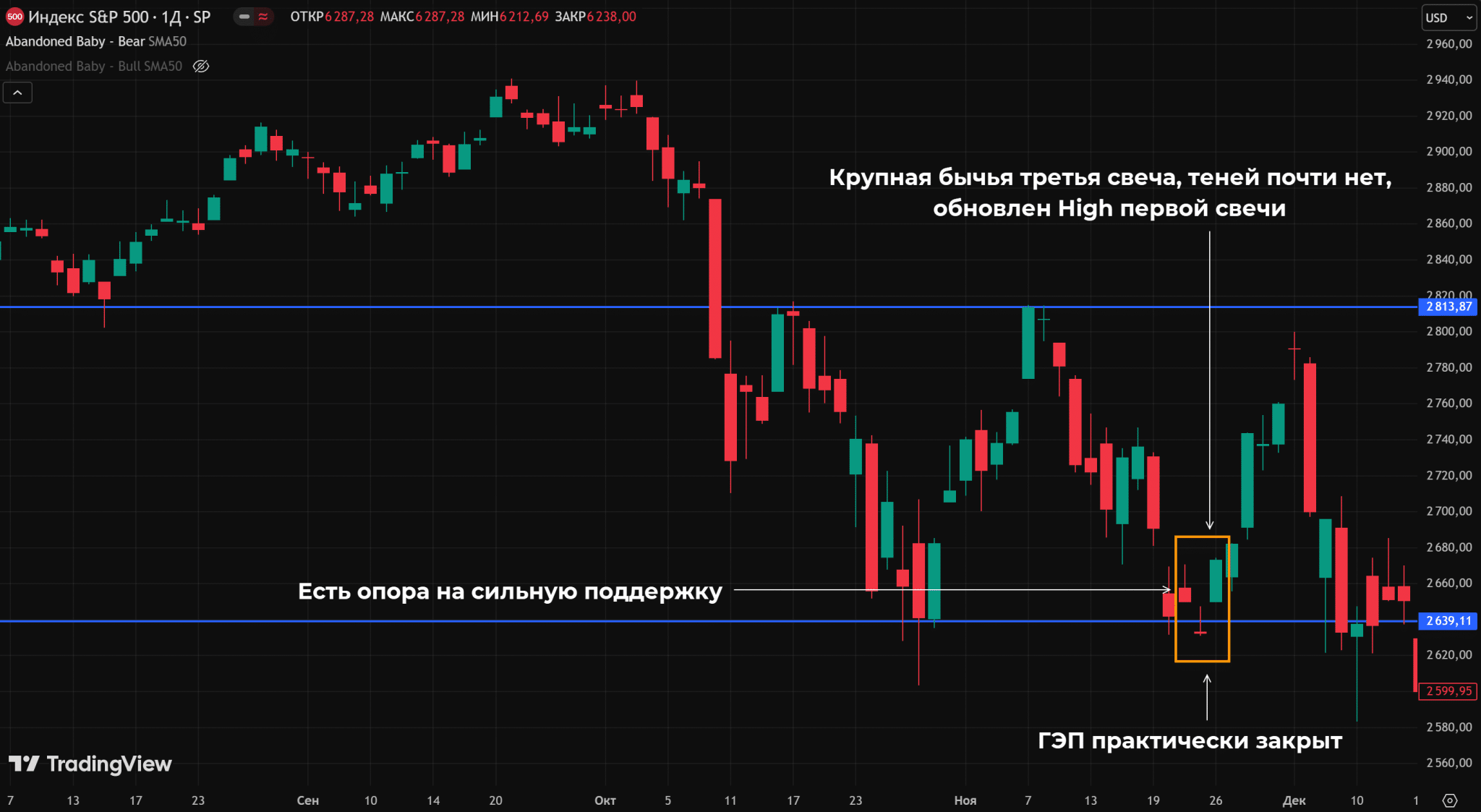Click the red 2 599,95 last price label
Viewport: 1481px width, 812px height.
pos(1448,691)
